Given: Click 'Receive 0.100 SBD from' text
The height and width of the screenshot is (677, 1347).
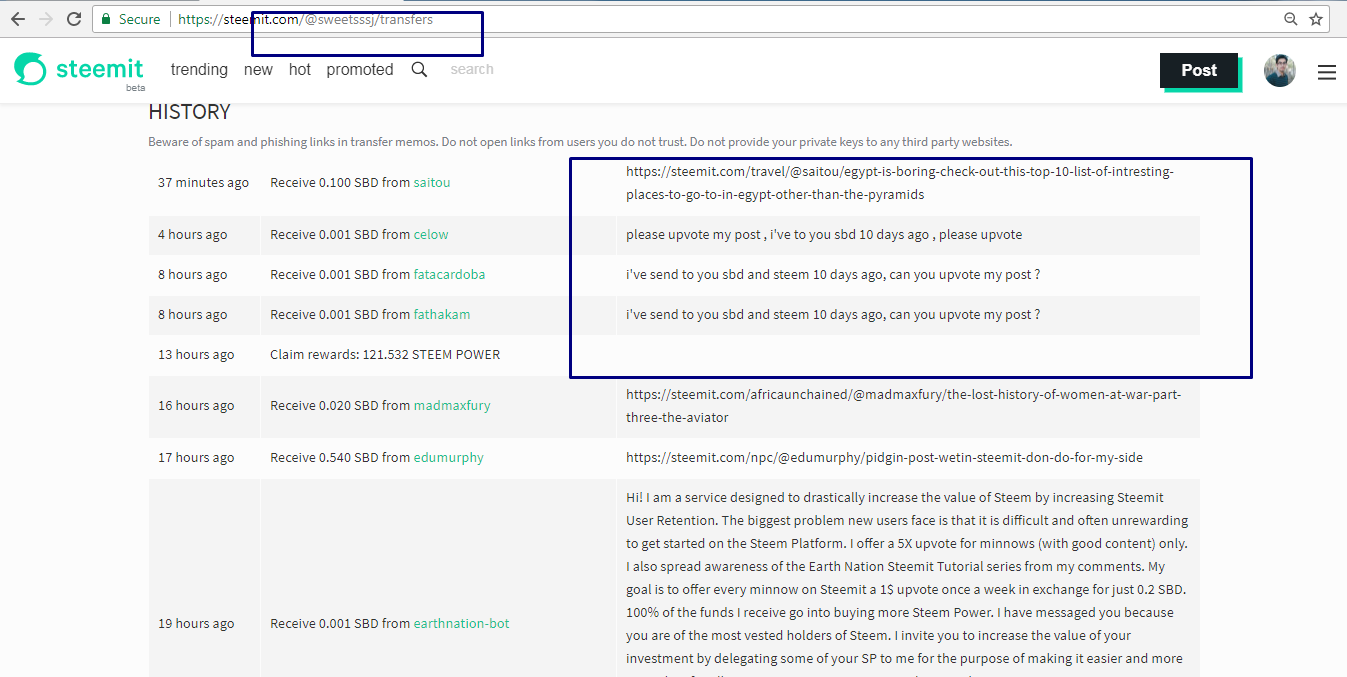Looking at the screenshot, I should pyautogui.click(x=340, y=183).
